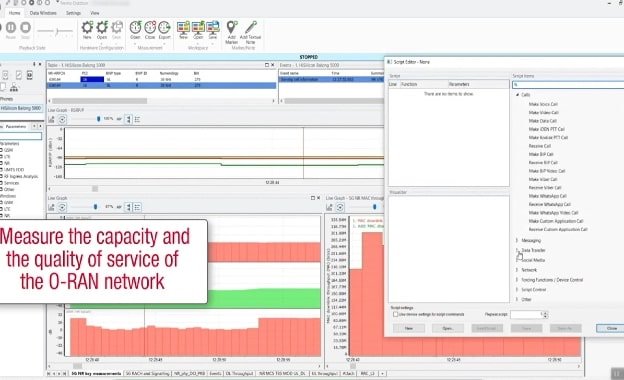Click the Pause playback button
Image resolution: width=624 pixels, height=380 pixels.
pos(10,27)
